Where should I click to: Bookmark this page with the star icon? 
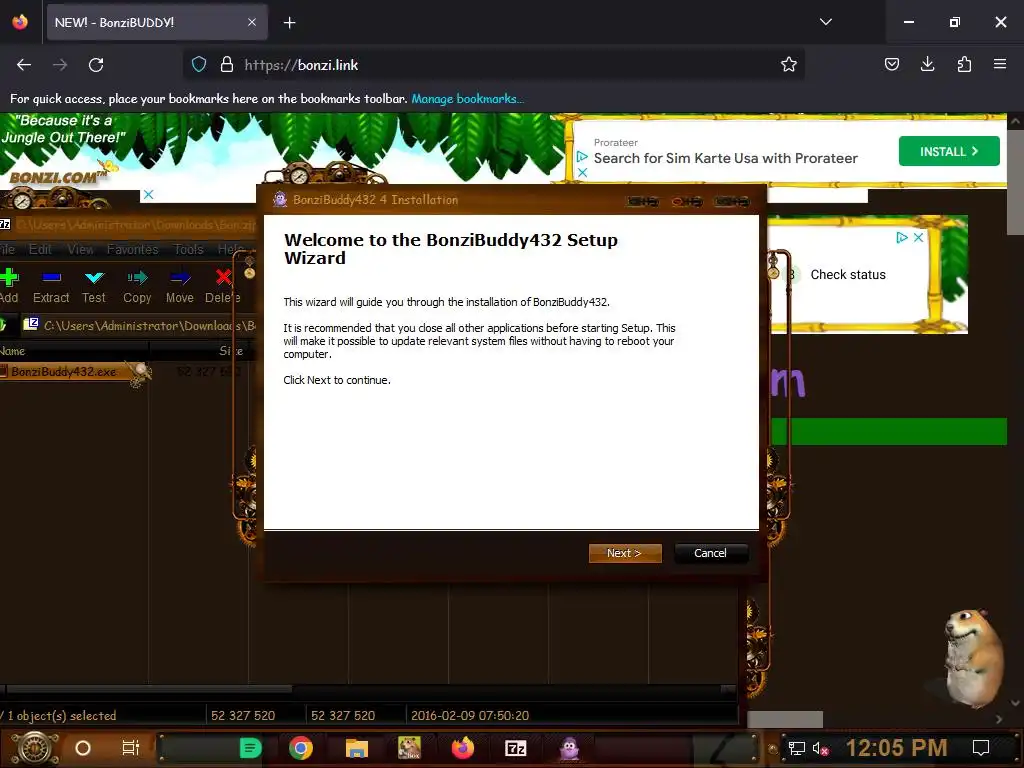click(789, 64)
